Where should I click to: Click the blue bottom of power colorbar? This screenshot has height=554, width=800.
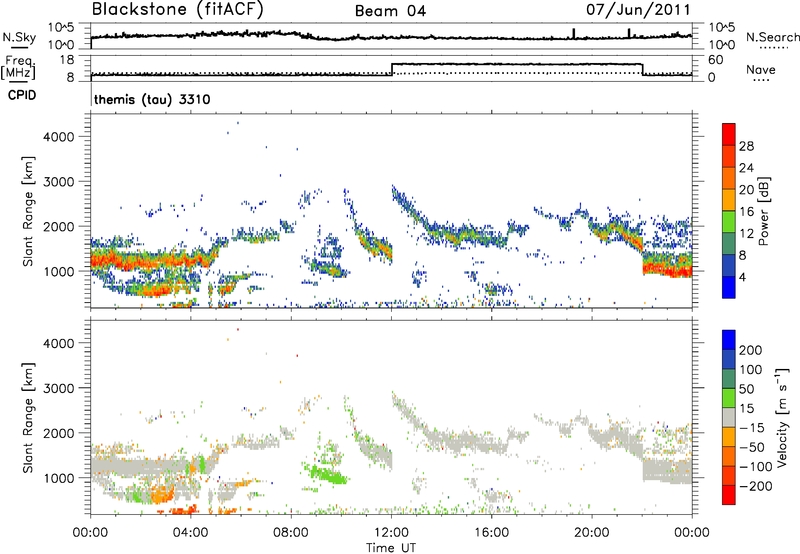click(x=729, y=290)
